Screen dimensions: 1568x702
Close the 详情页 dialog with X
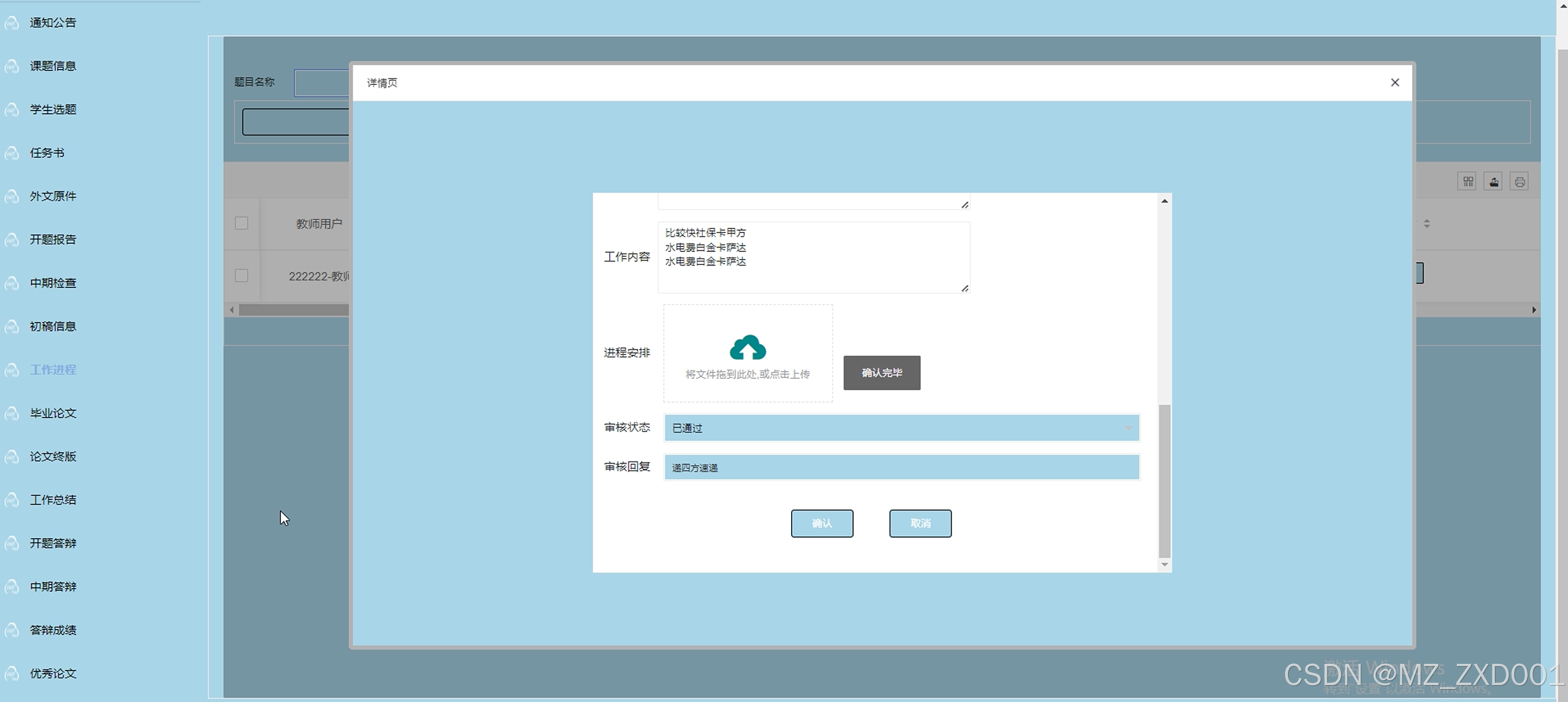[1395, 82]
